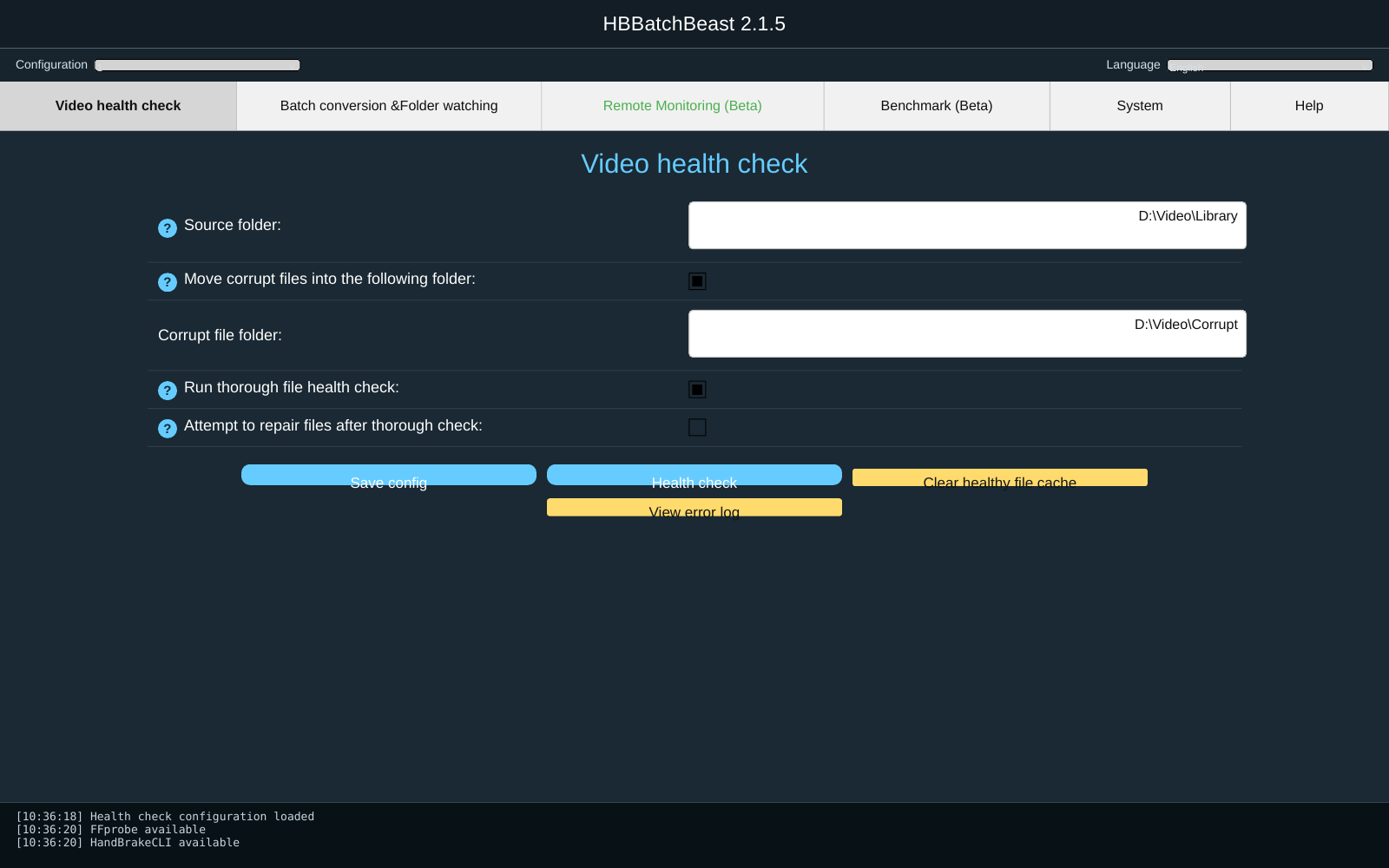Click the FFprobe available log line
This screenshot has height=868, width=1389.
coord(111,830)
